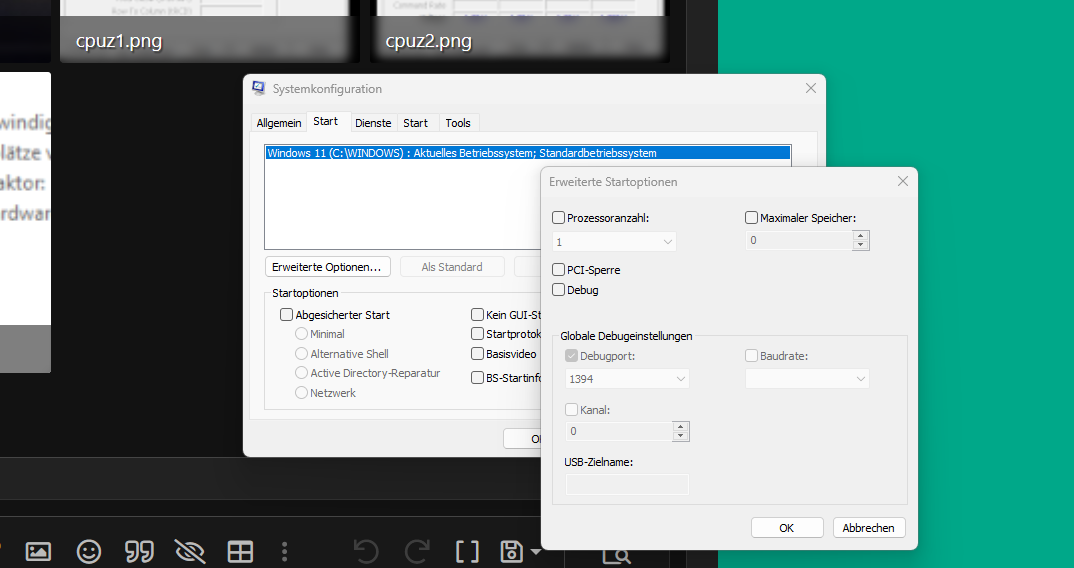Insert a quote with the quotation marks icon
Screen dimensions: 1074x568
point(139,552)
